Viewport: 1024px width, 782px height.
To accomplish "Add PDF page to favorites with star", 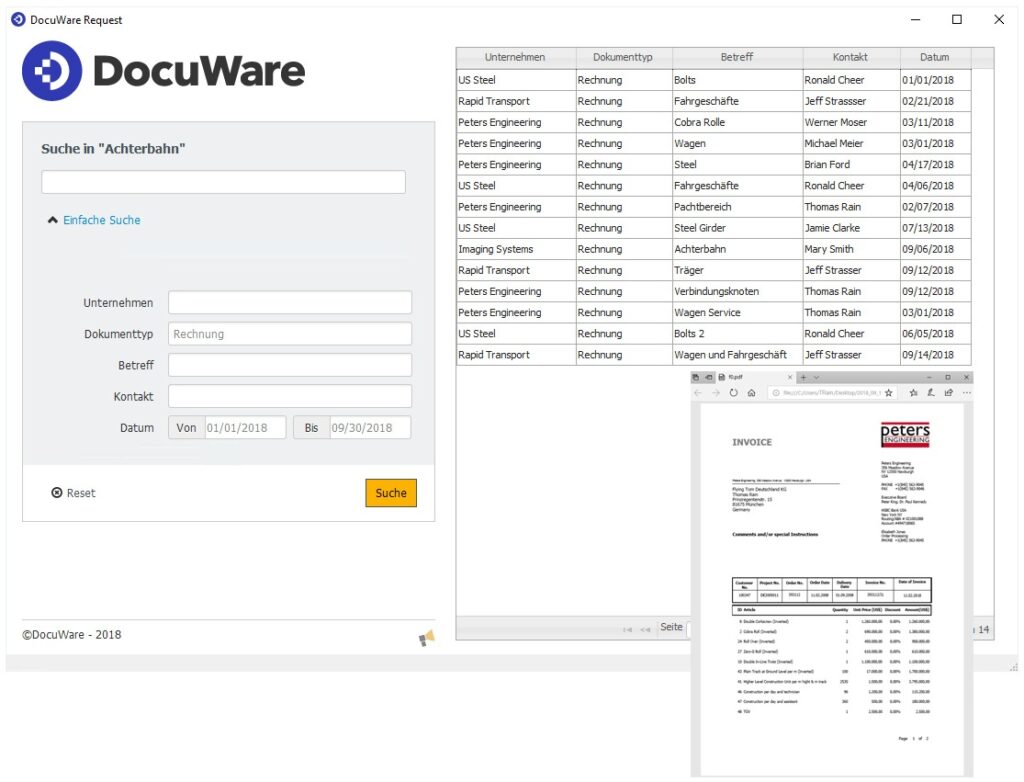I will pos(888,393).
